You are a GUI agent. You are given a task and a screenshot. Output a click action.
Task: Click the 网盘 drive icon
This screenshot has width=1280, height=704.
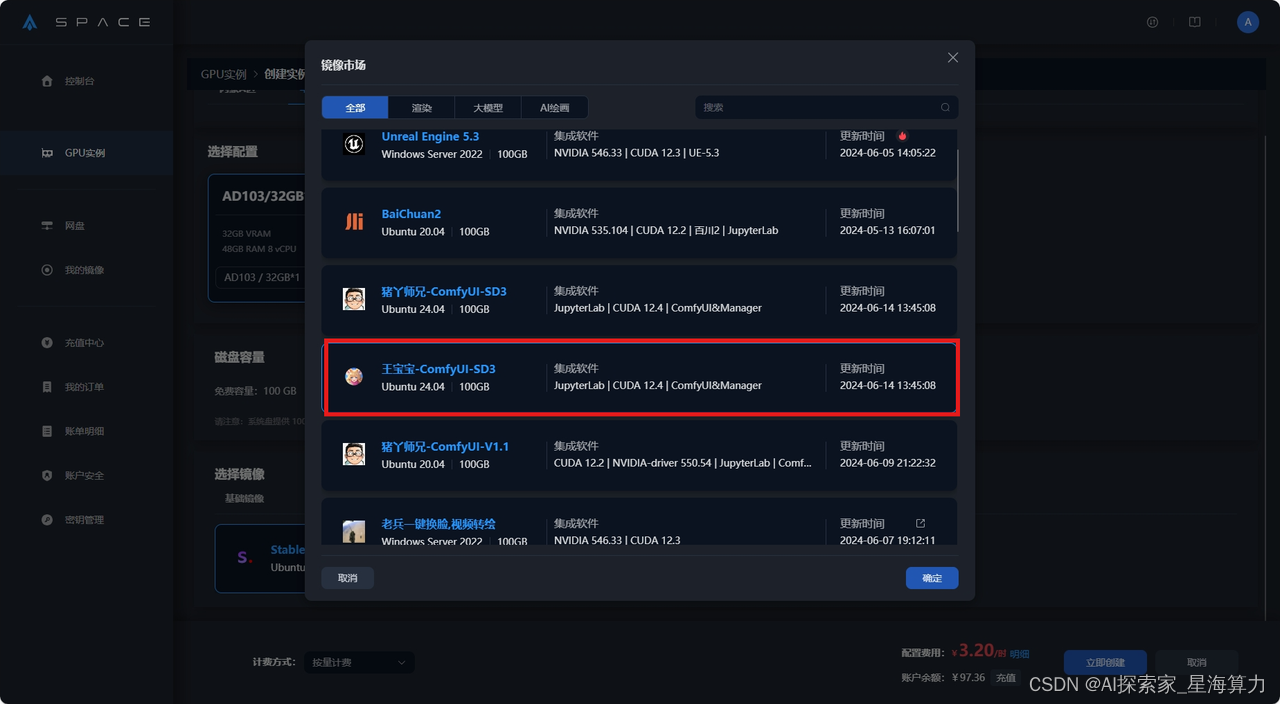click(47, 226)
